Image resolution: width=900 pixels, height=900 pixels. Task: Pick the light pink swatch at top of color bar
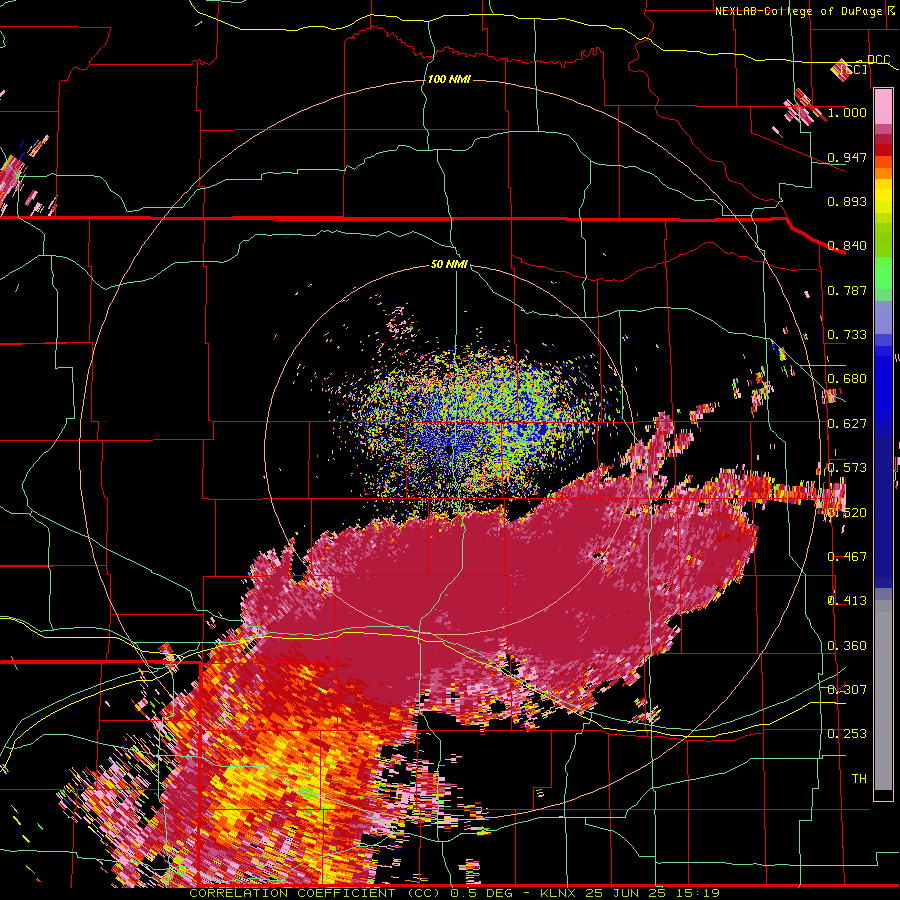point(883,106)
